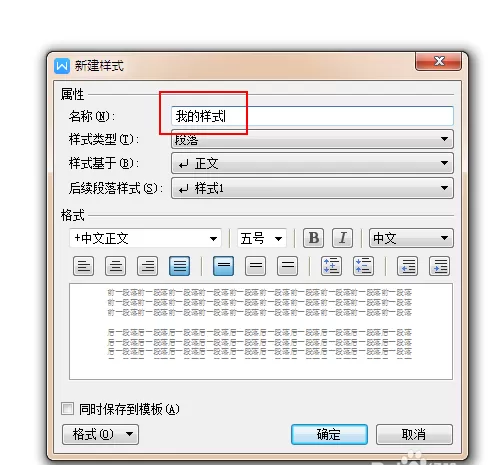Click the 同时保存到模板(A) label text
The image size is (488, 465).
pyautogui.click(x=129, y=409)
